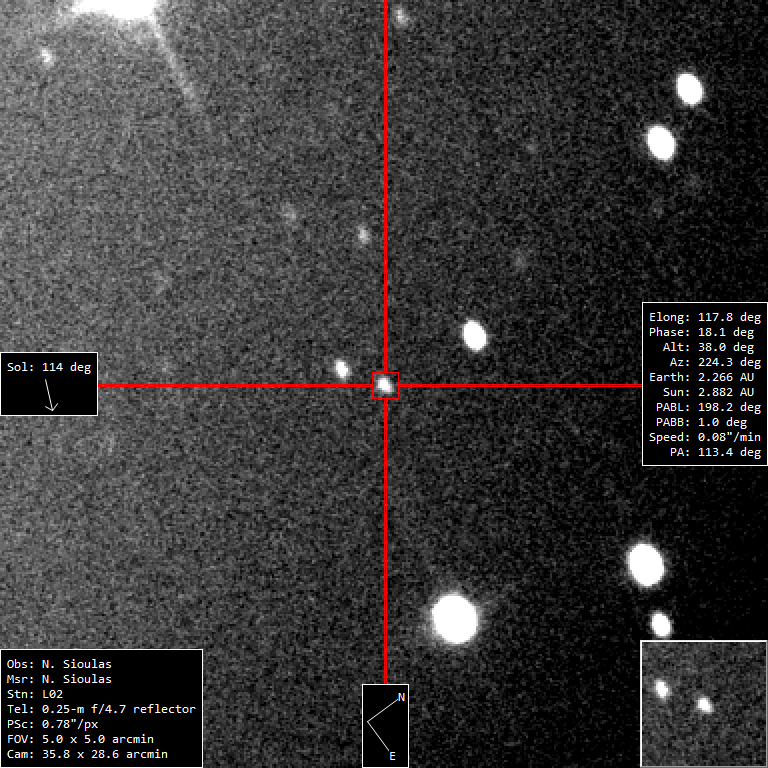Click the 'Sun: 2.882 AU' value
Image resolution: width=768 pixels, height=768 pixels.
pyautogui.click(x=708, y=392)
